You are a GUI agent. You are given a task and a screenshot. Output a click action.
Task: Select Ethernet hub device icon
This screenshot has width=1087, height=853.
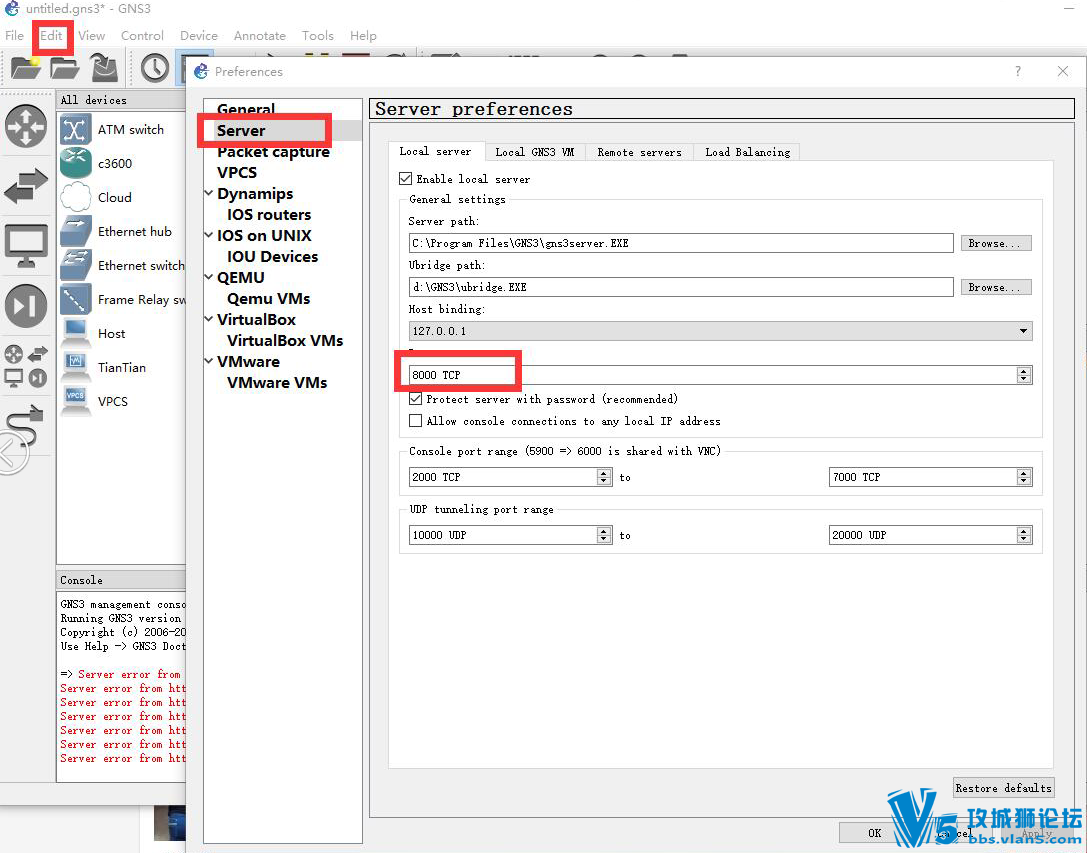pyautogui.click(x=76, y=231)
